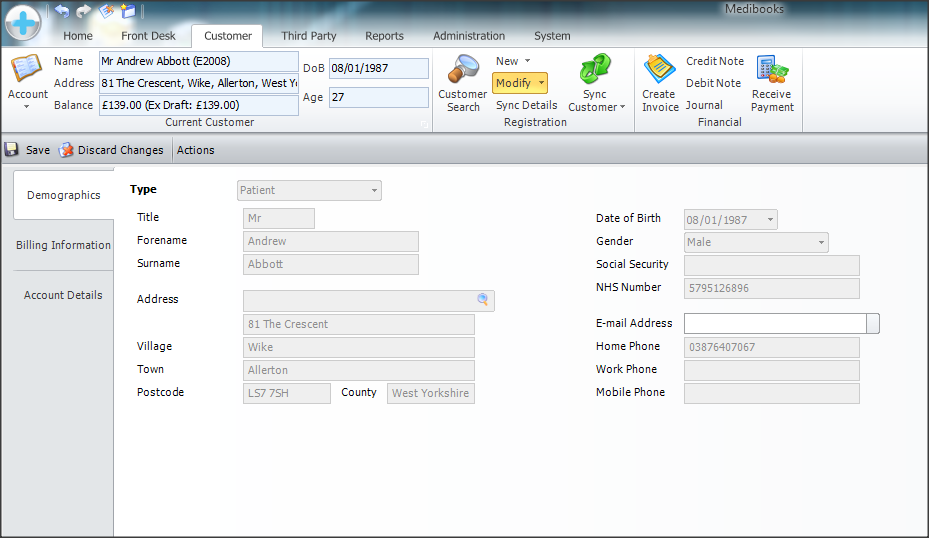Click the Receive Payment icon
Screen dimensions: 929x538
pyautogui.click(x=771, y=71)
